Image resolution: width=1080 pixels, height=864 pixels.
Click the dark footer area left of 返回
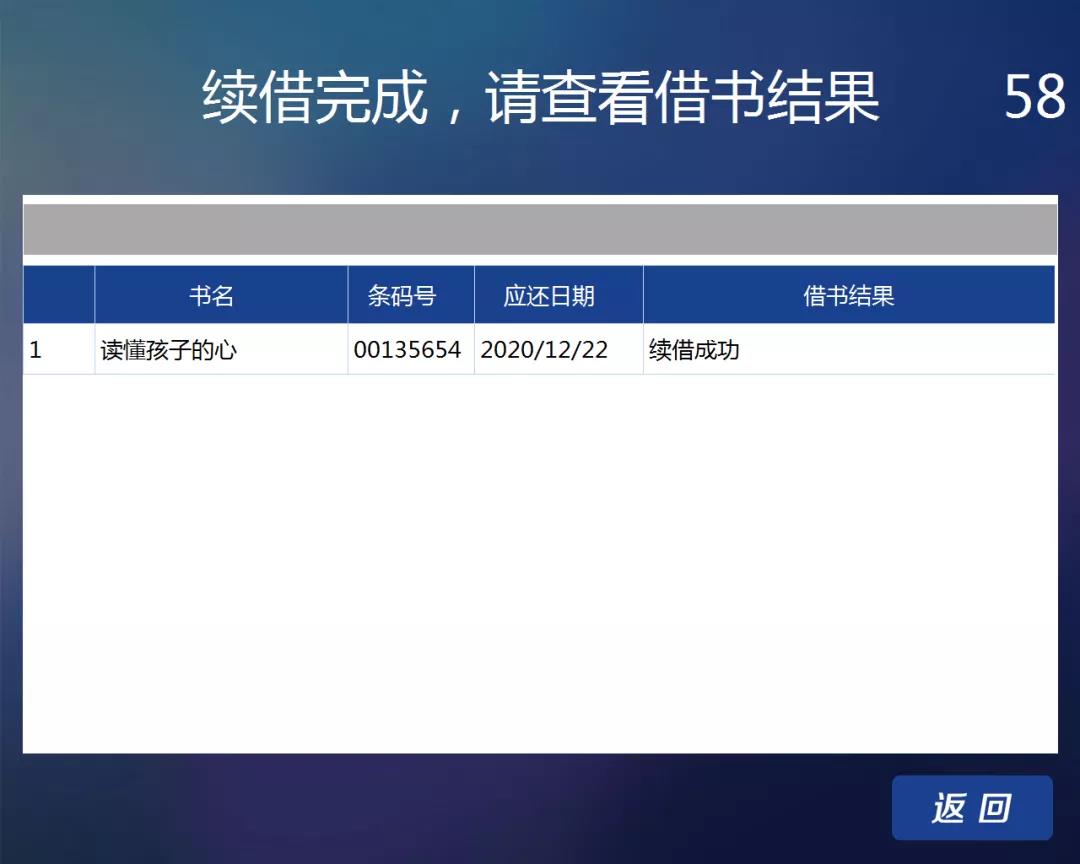(x=450, y=808)
